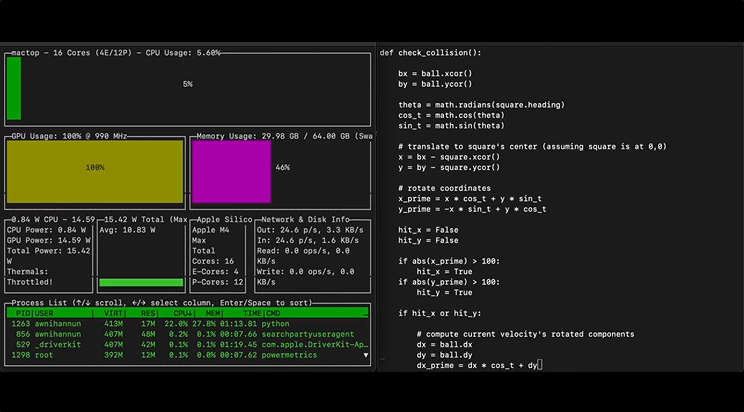Select the PID column header
Screen dimensions: 744x412
pyautogui.click(x=23, y=313)
